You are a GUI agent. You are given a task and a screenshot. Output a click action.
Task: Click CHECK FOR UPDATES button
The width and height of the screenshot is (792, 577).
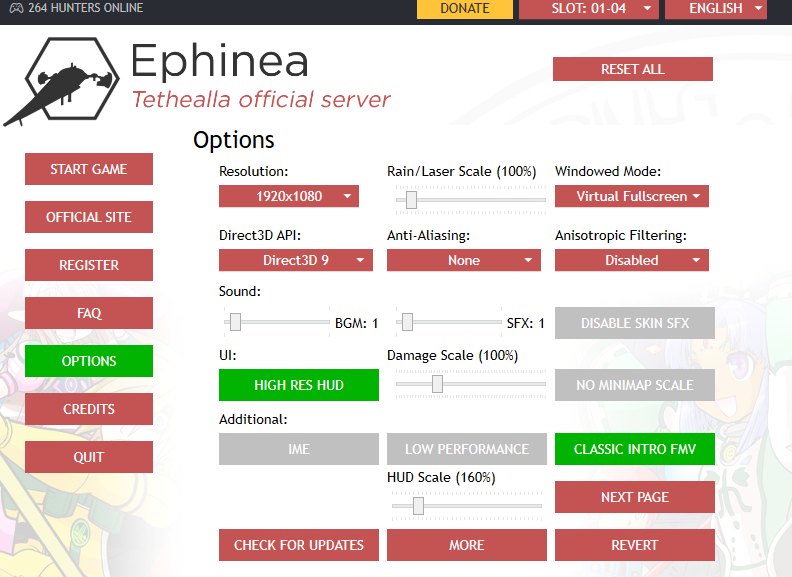tap(299, 545)
